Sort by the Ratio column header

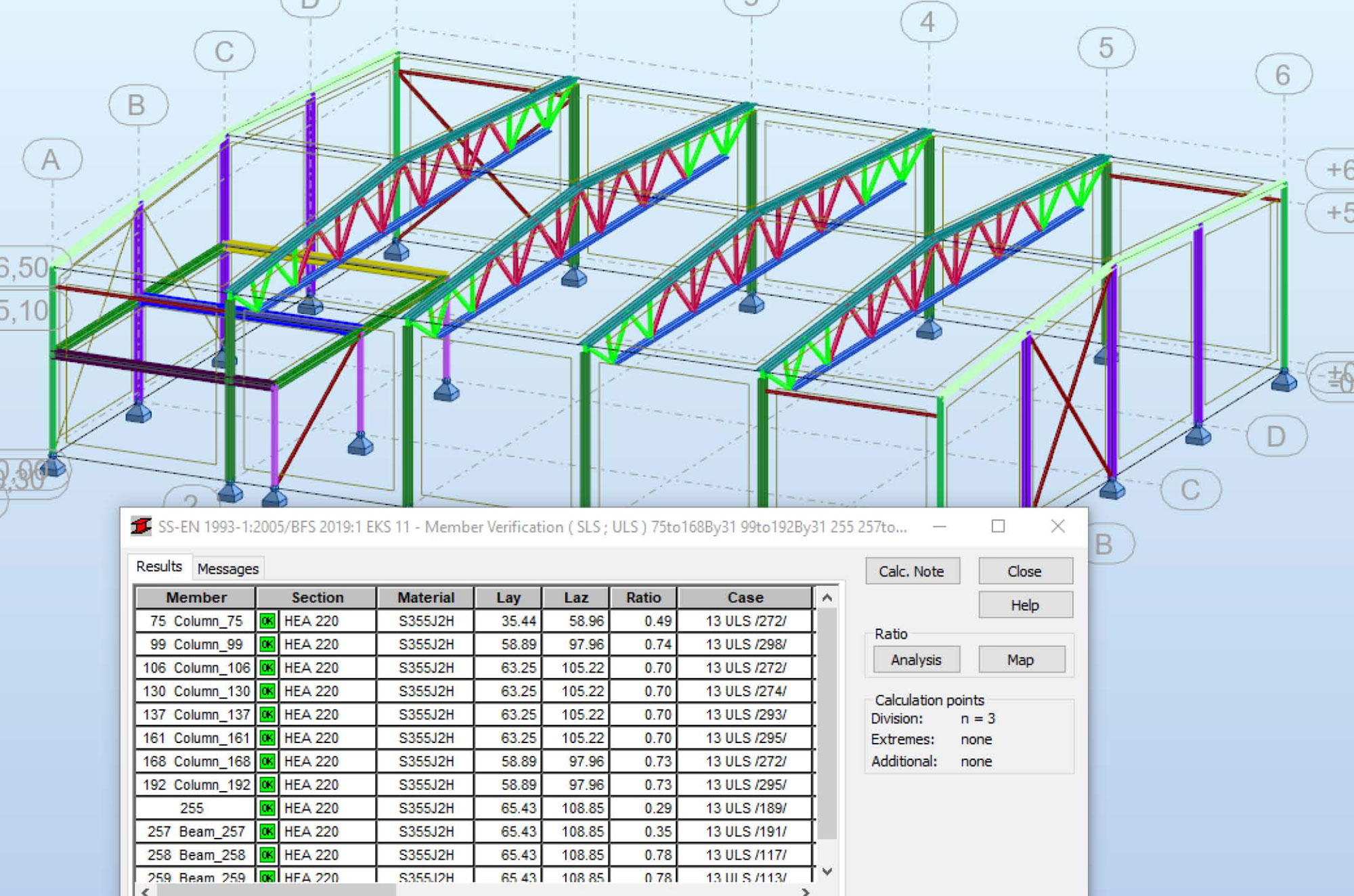pyautogui.click(x=642, y=598)
